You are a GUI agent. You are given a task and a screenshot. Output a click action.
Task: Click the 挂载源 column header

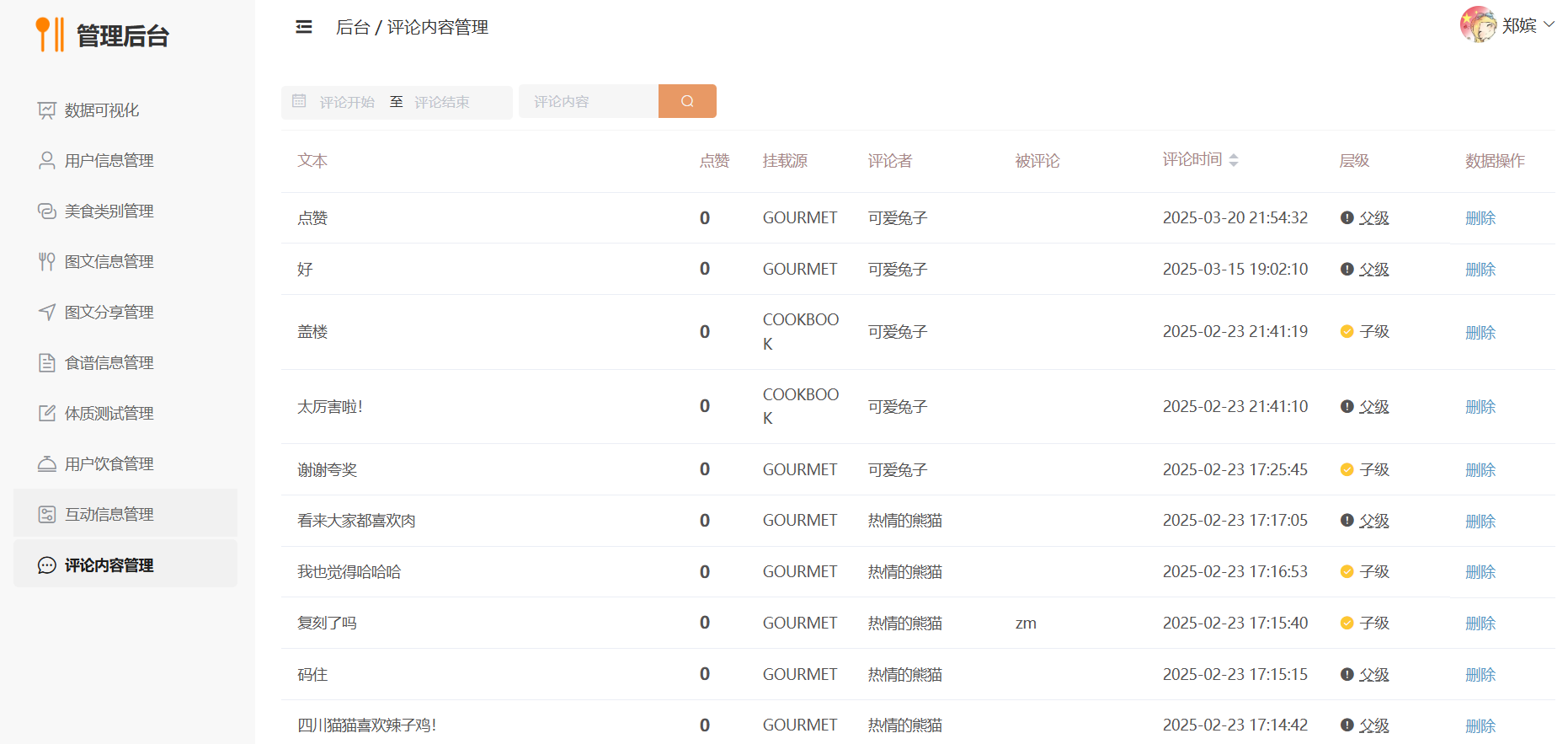(785, 161)
